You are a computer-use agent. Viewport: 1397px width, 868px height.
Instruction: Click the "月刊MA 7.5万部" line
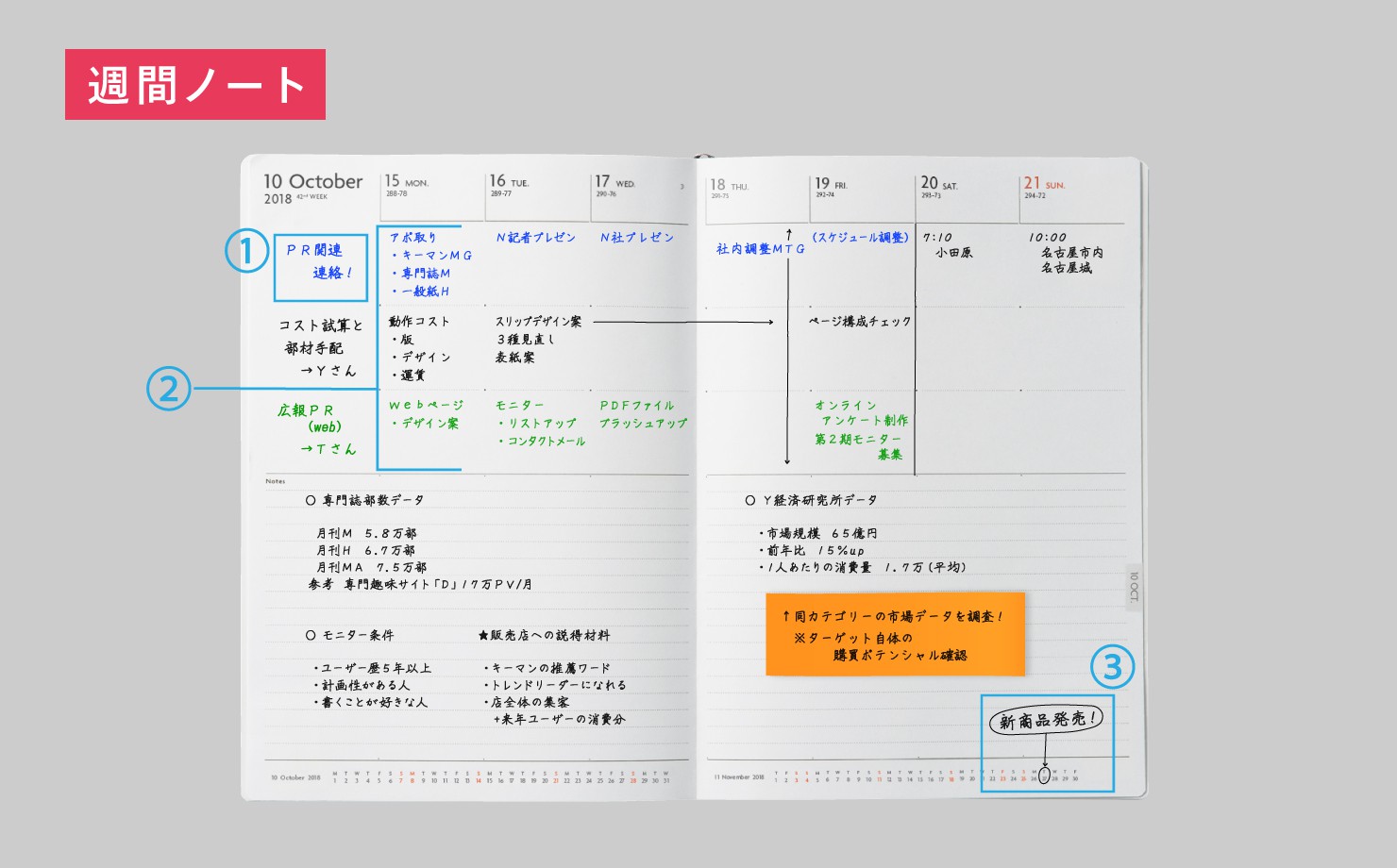(371, 568)
